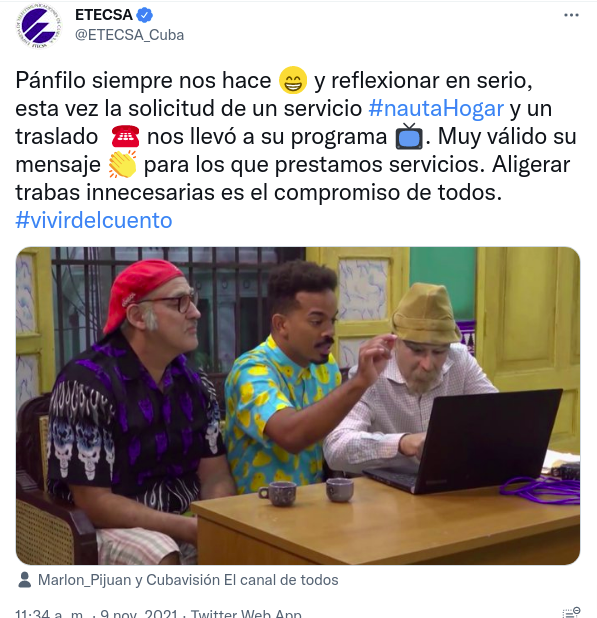
Task: Open the tweet's three-dot more options menu
Action: pos(571,15)
